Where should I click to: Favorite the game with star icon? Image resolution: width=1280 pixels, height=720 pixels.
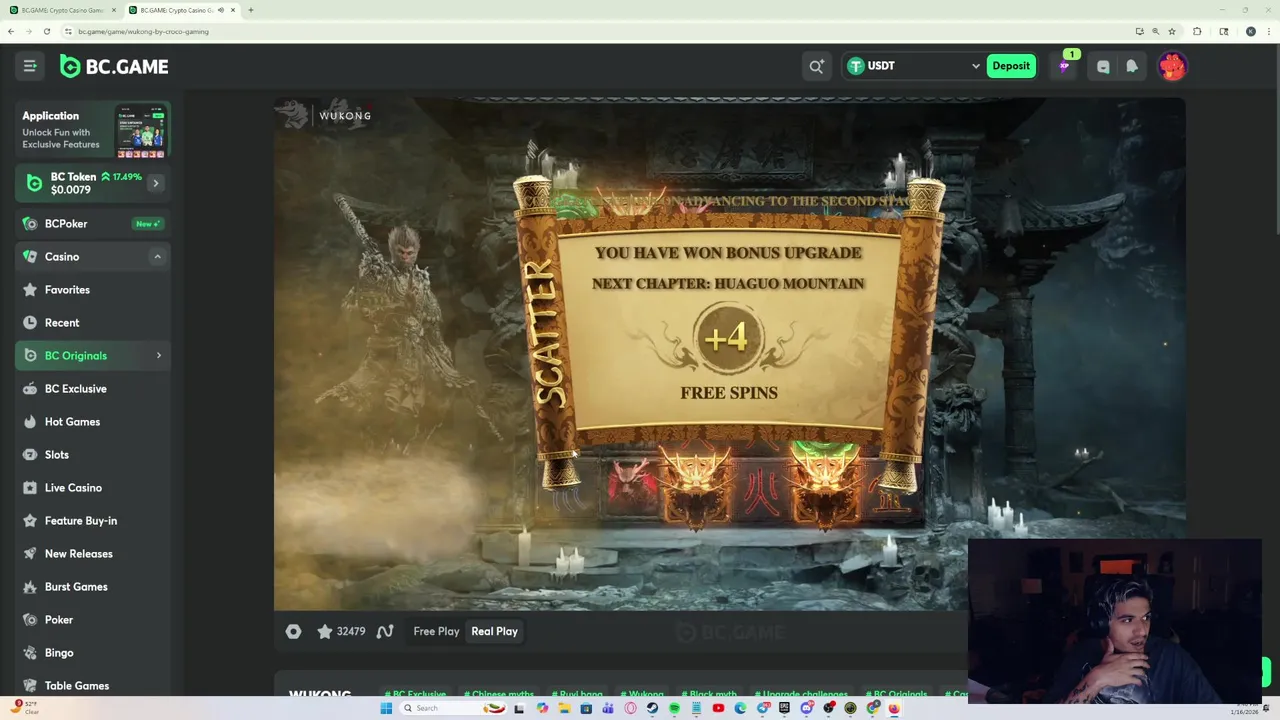click(324, 631)
